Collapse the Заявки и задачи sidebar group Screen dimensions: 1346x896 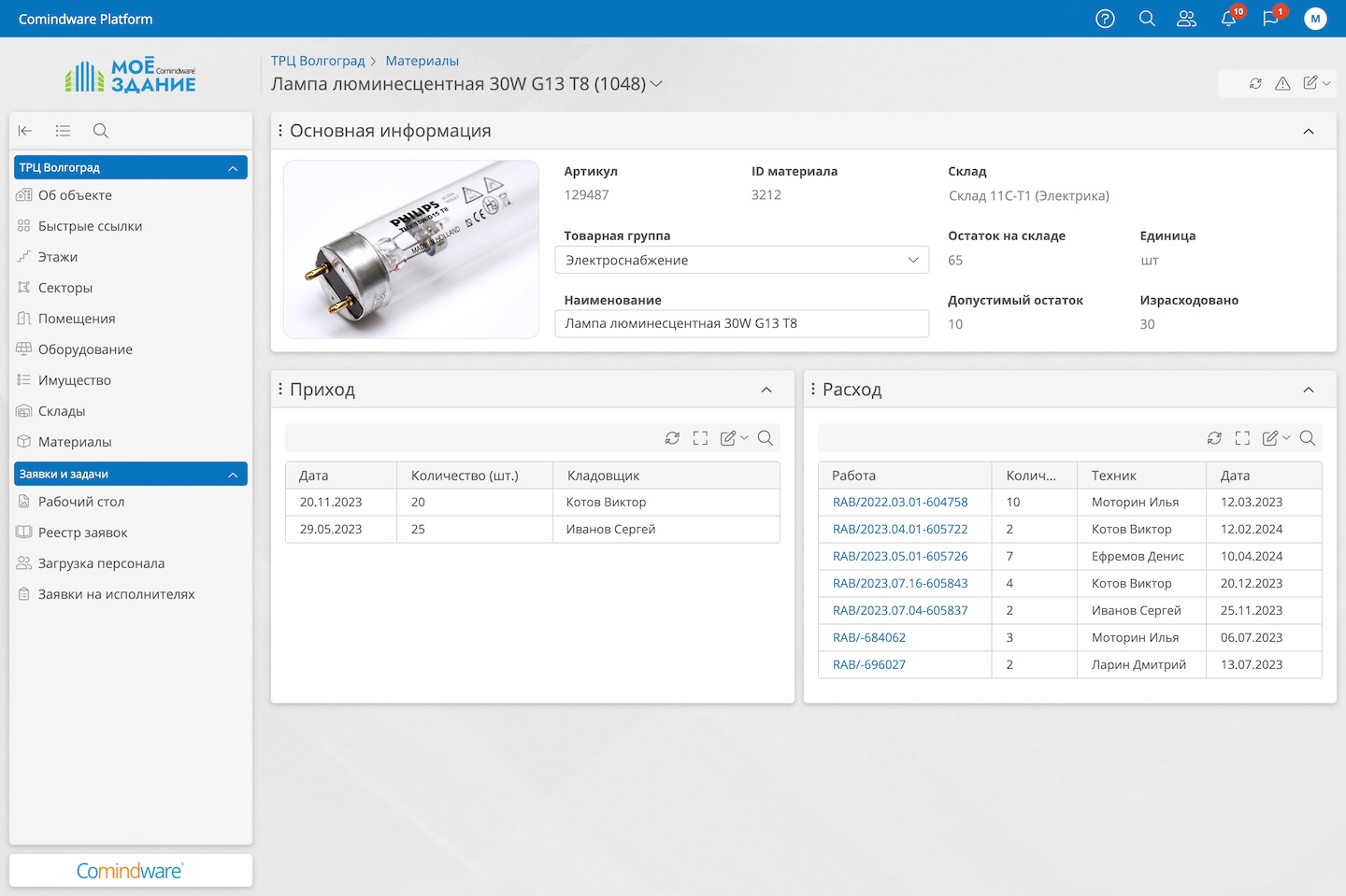233,475
